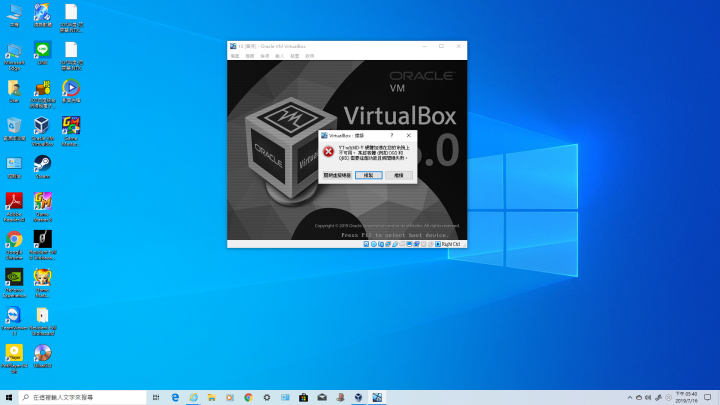
Task: Select the UltraISO desktop shortcut
Action: pos(42,356)
